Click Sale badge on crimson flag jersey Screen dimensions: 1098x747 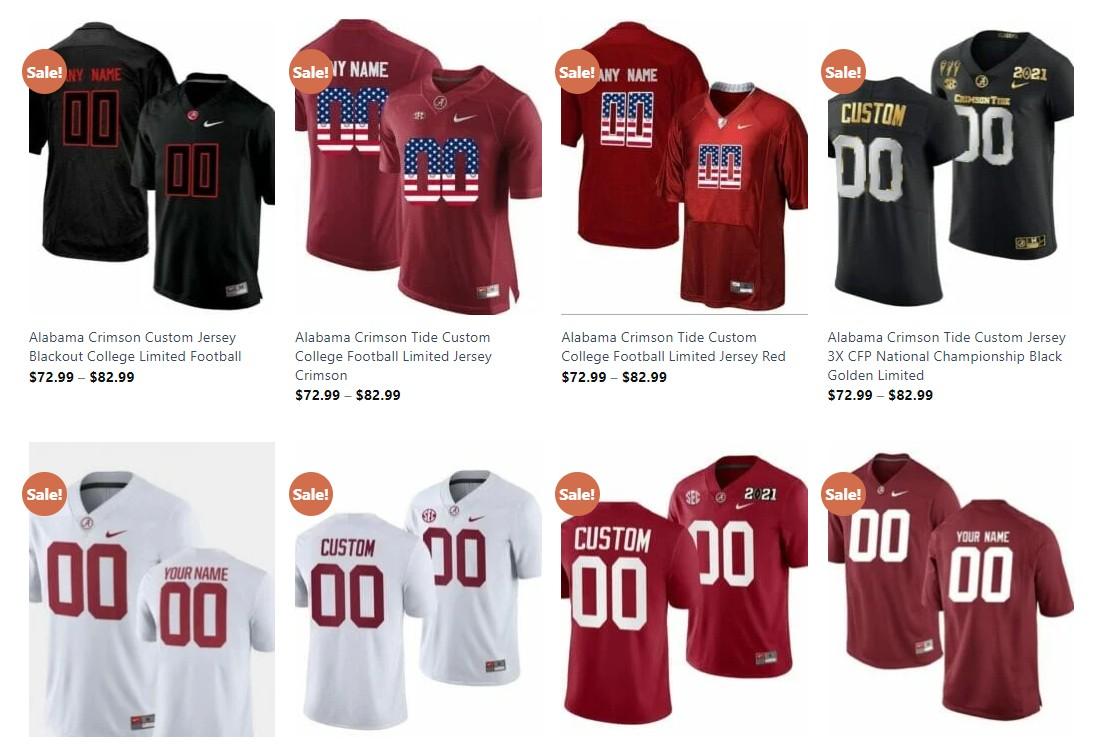tap(310, 71)
